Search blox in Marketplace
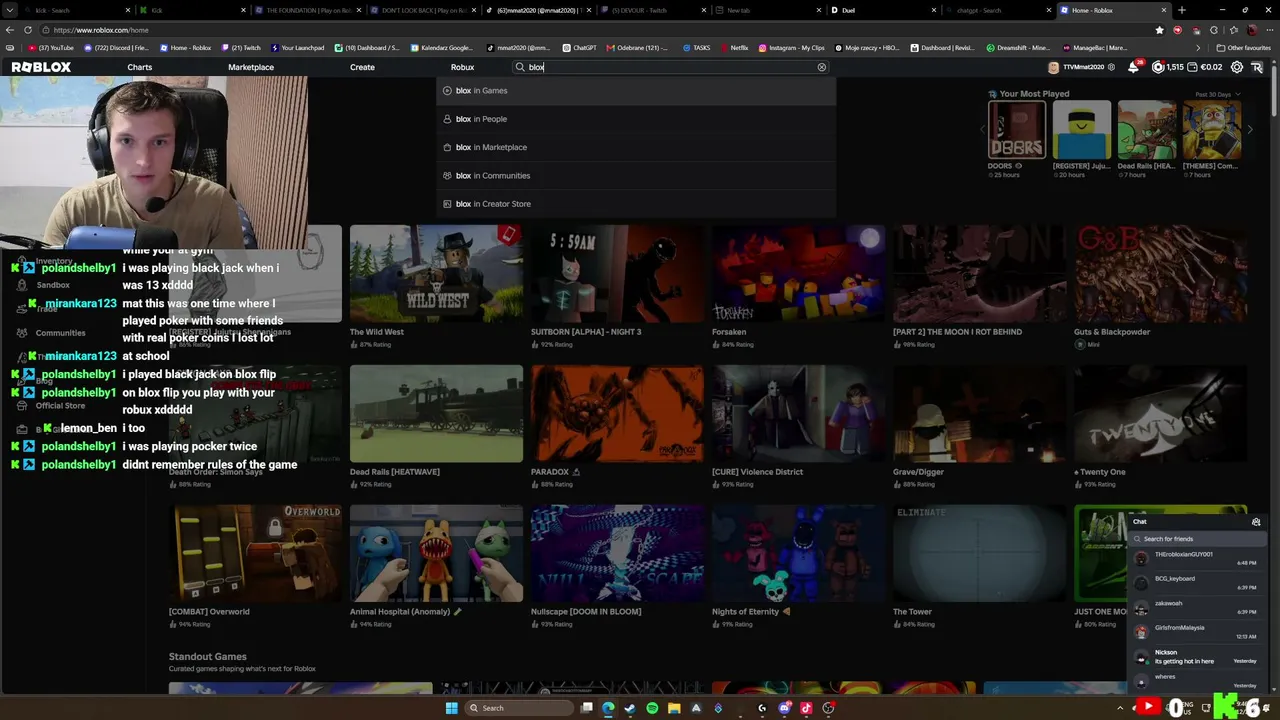Image resolution: width=1280 pixels, height=720 pixels. [x=636, y=147]
